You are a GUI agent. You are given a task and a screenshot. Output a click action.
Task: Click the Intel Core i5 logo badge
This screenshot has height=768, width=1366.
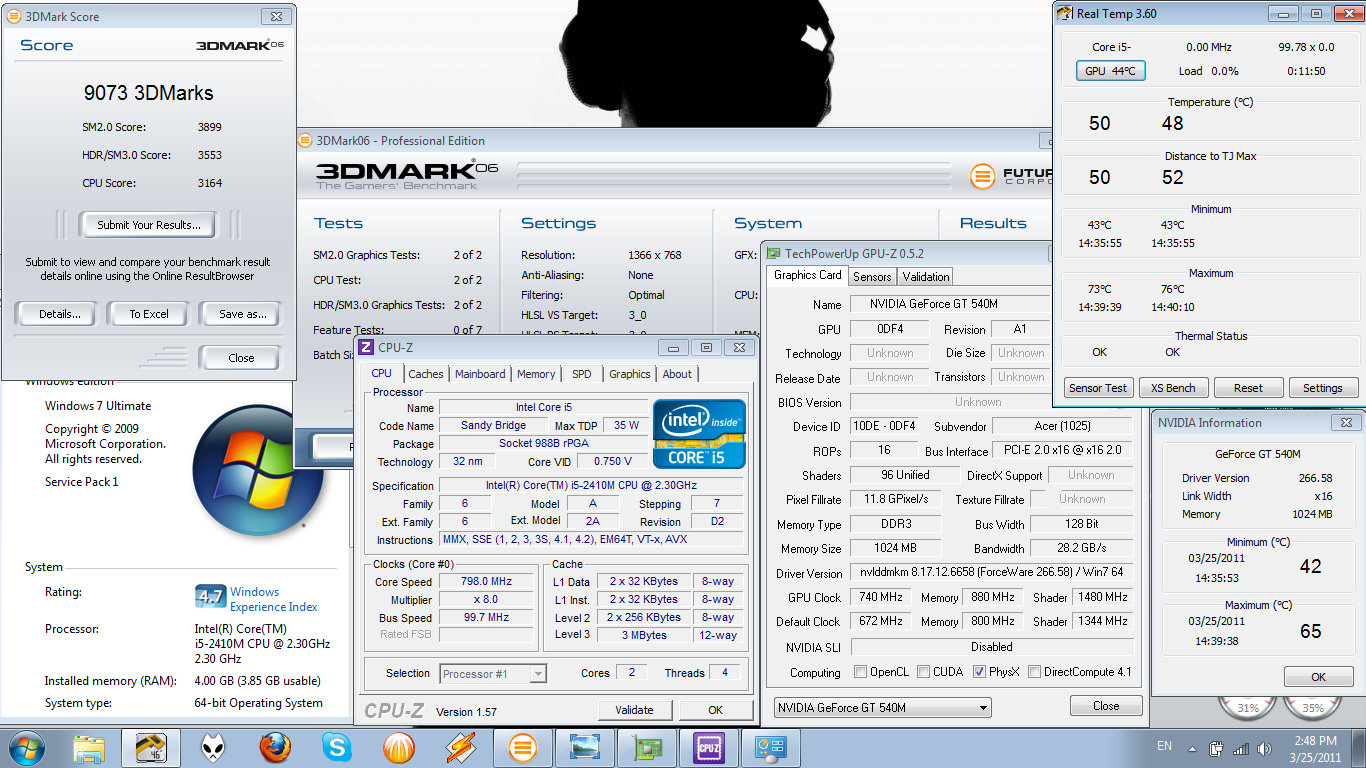[x=700, y=434]
